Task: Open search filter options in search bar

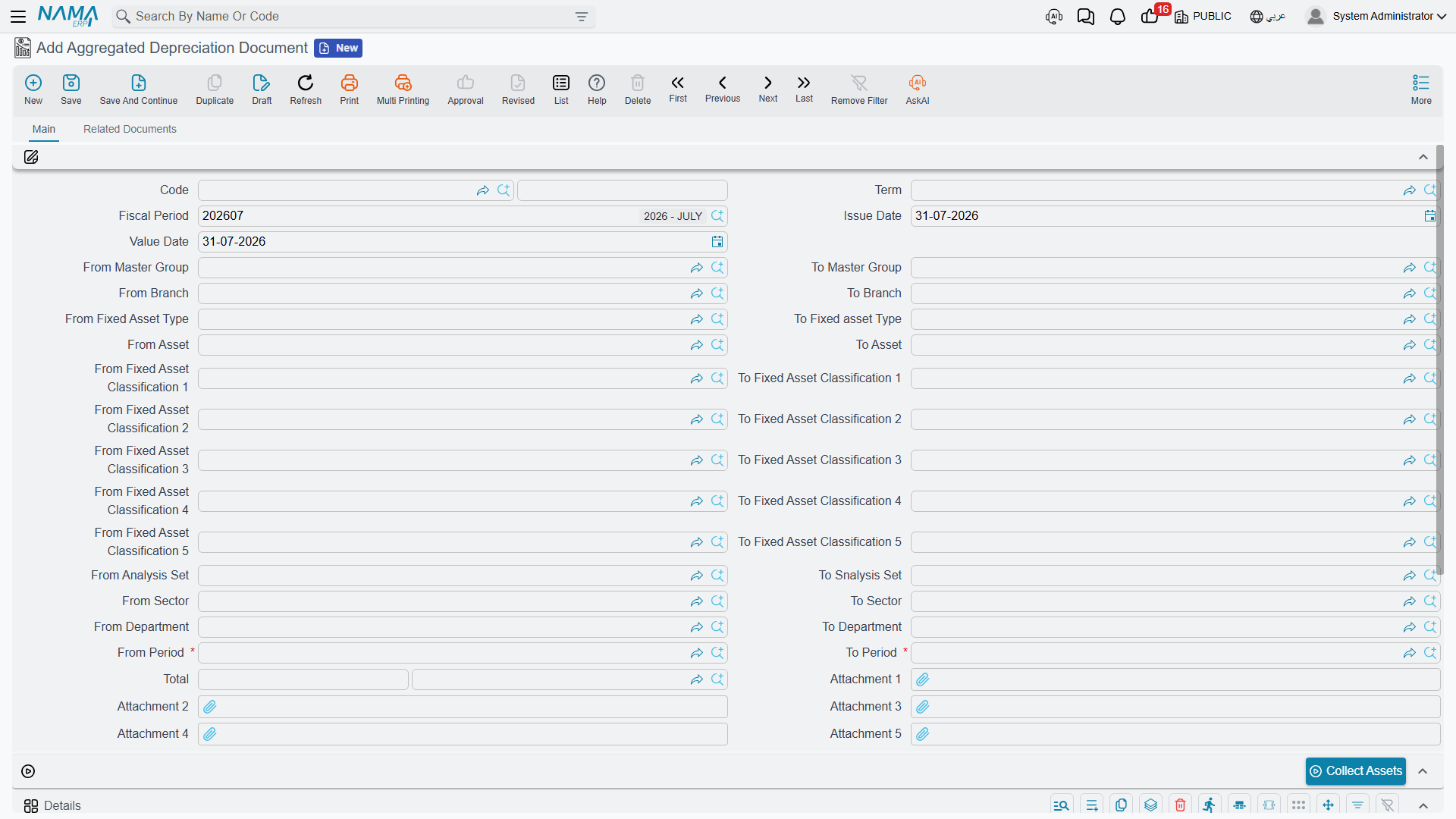Action: pyautogui.click(x=582, y=16)
